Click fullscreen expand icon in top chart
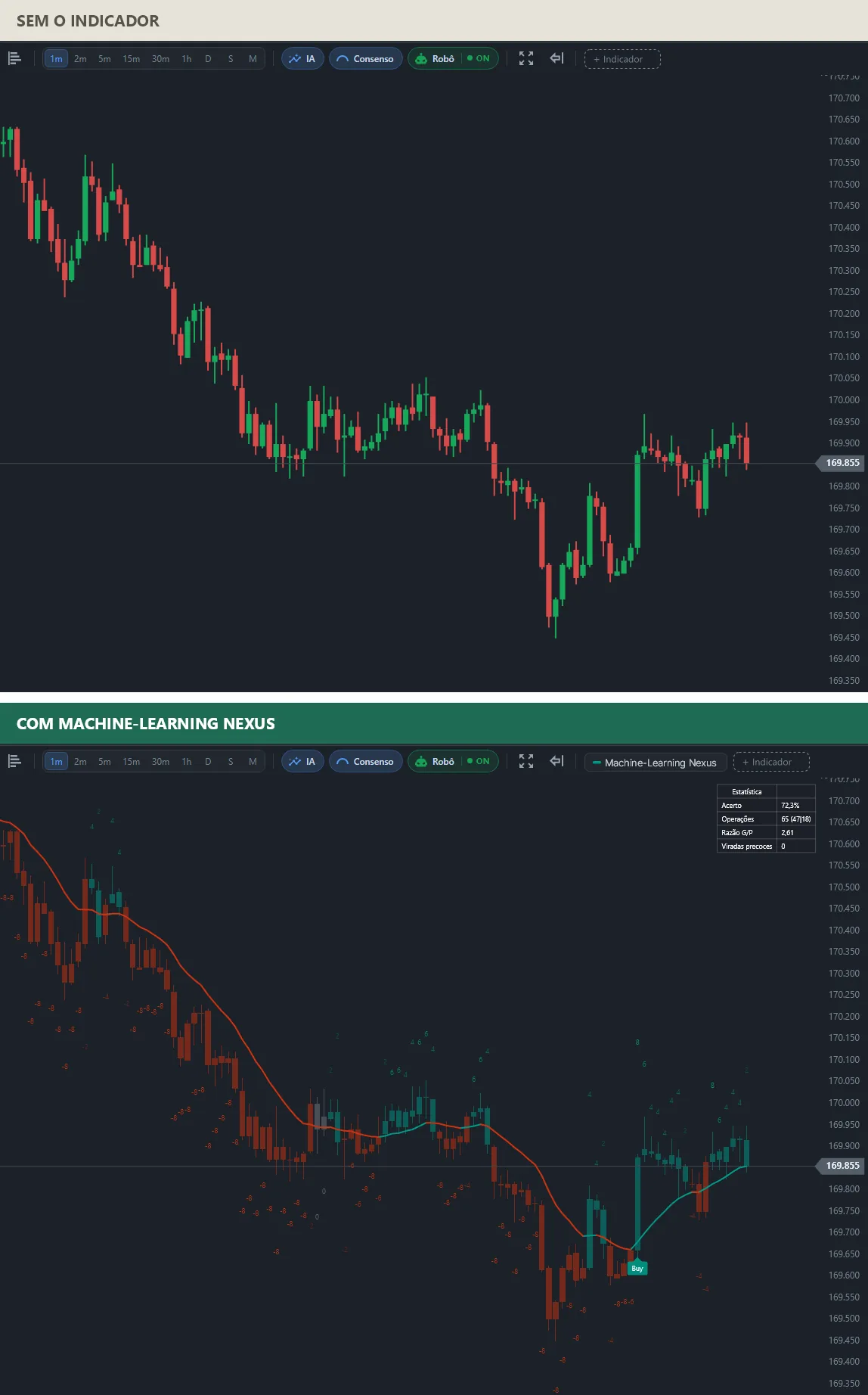Image resolution: width=868 pixels, height=1395 pixels. 526,58
